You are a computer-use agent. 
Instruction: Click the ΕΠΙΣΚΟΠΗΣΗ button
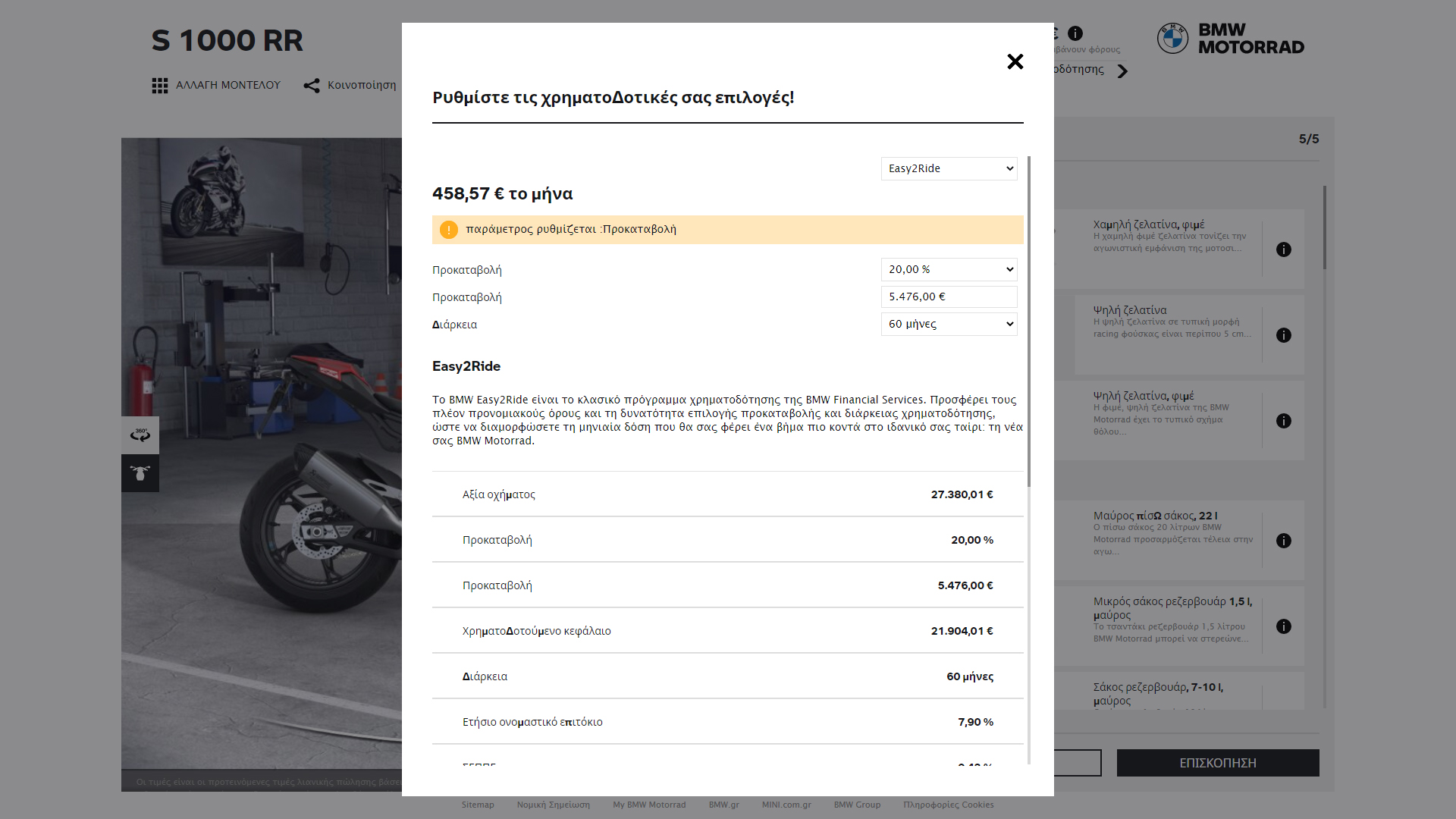coord(1218,763)
